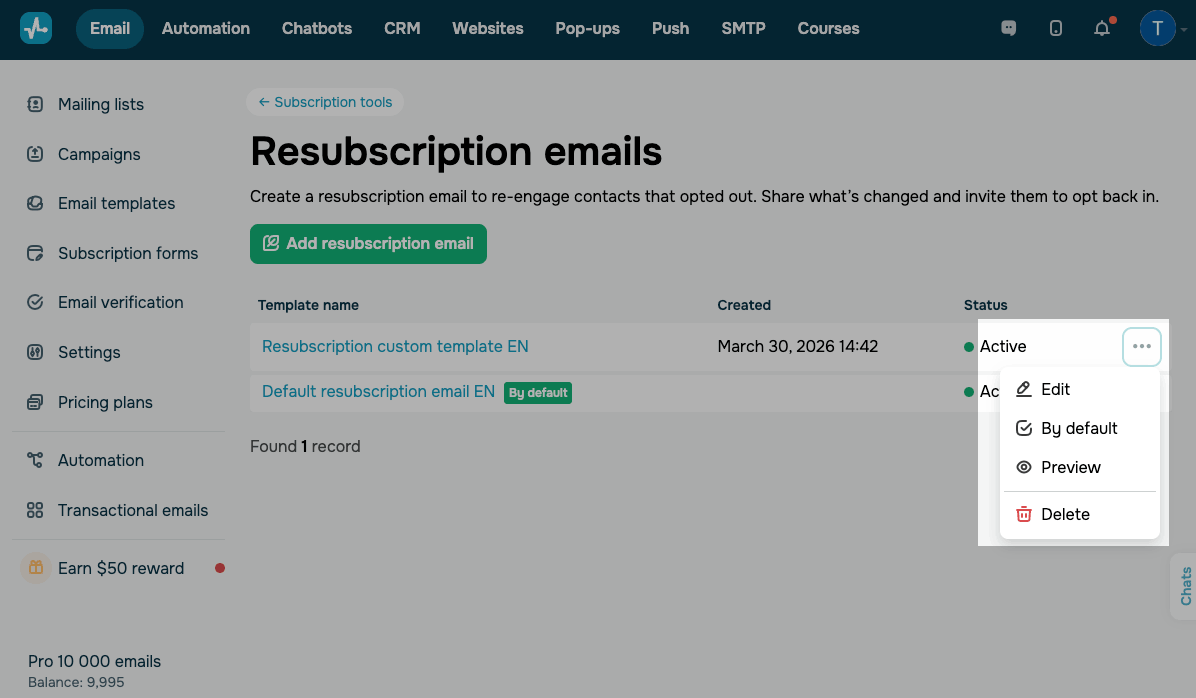Click Add resubscription email button

pos(368,244)
